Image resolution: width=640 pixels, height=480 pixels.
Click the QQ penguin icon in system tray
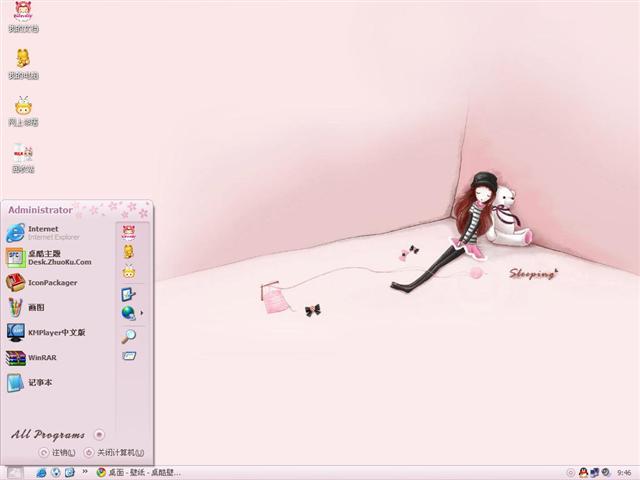pyautogui.click(x=583, y=472)
